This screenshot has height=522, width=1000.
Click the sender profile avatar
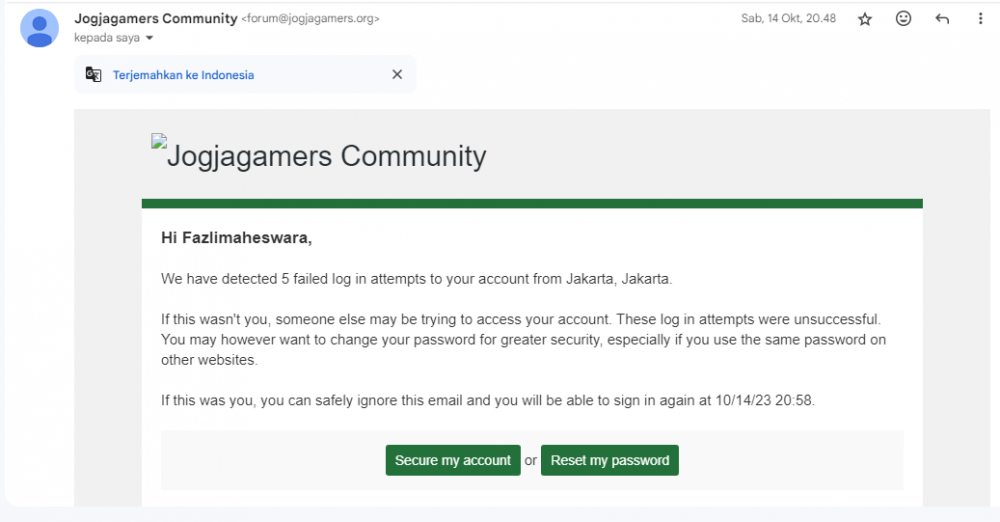click(x=40, y=28)
